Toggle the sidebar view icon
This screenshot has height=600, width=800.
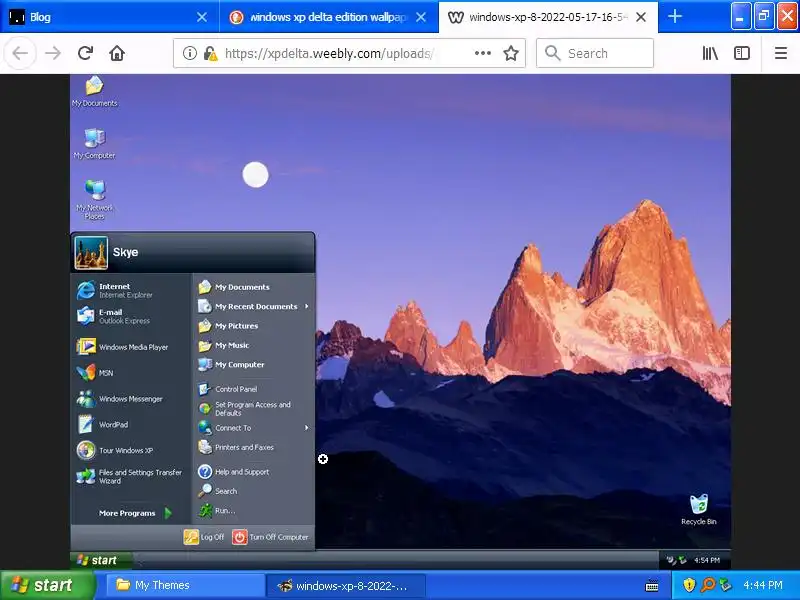coord(741,53)
